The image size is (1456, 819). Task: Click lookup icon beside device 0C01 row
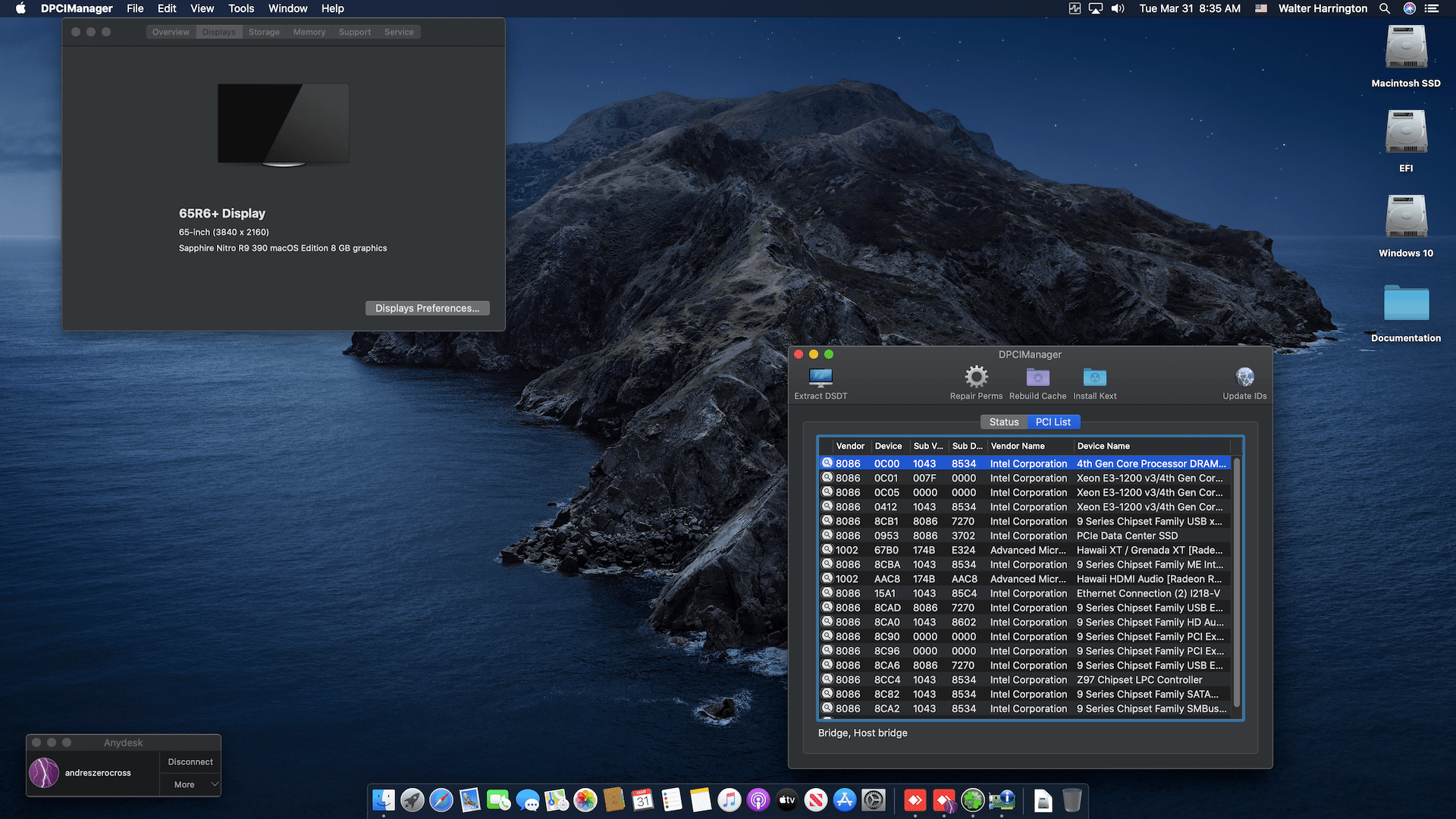click(827, 478)
